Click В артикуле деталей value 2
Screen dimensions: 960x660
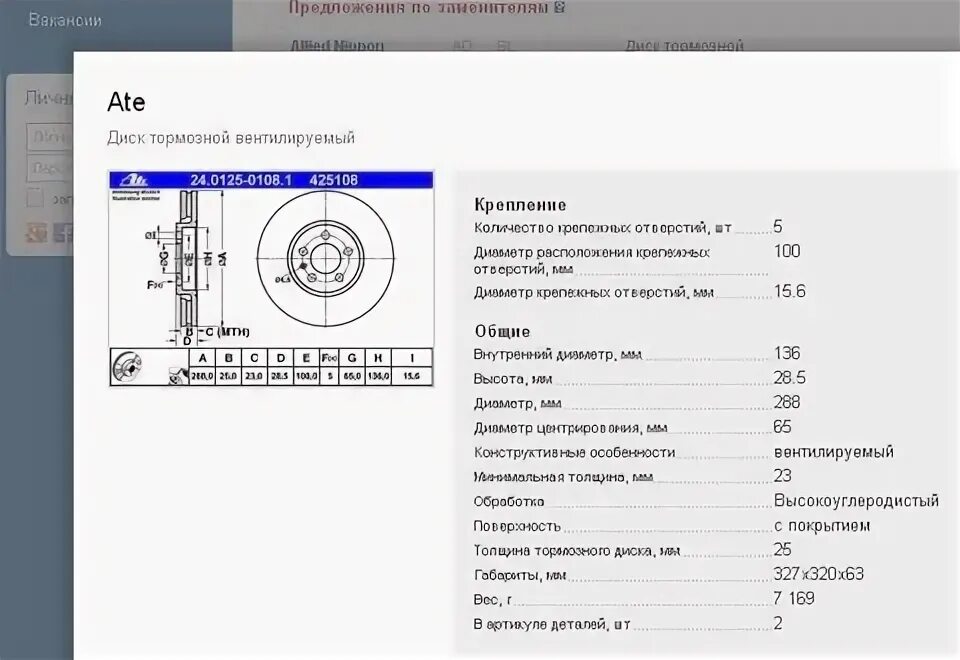tap(778, 623)
